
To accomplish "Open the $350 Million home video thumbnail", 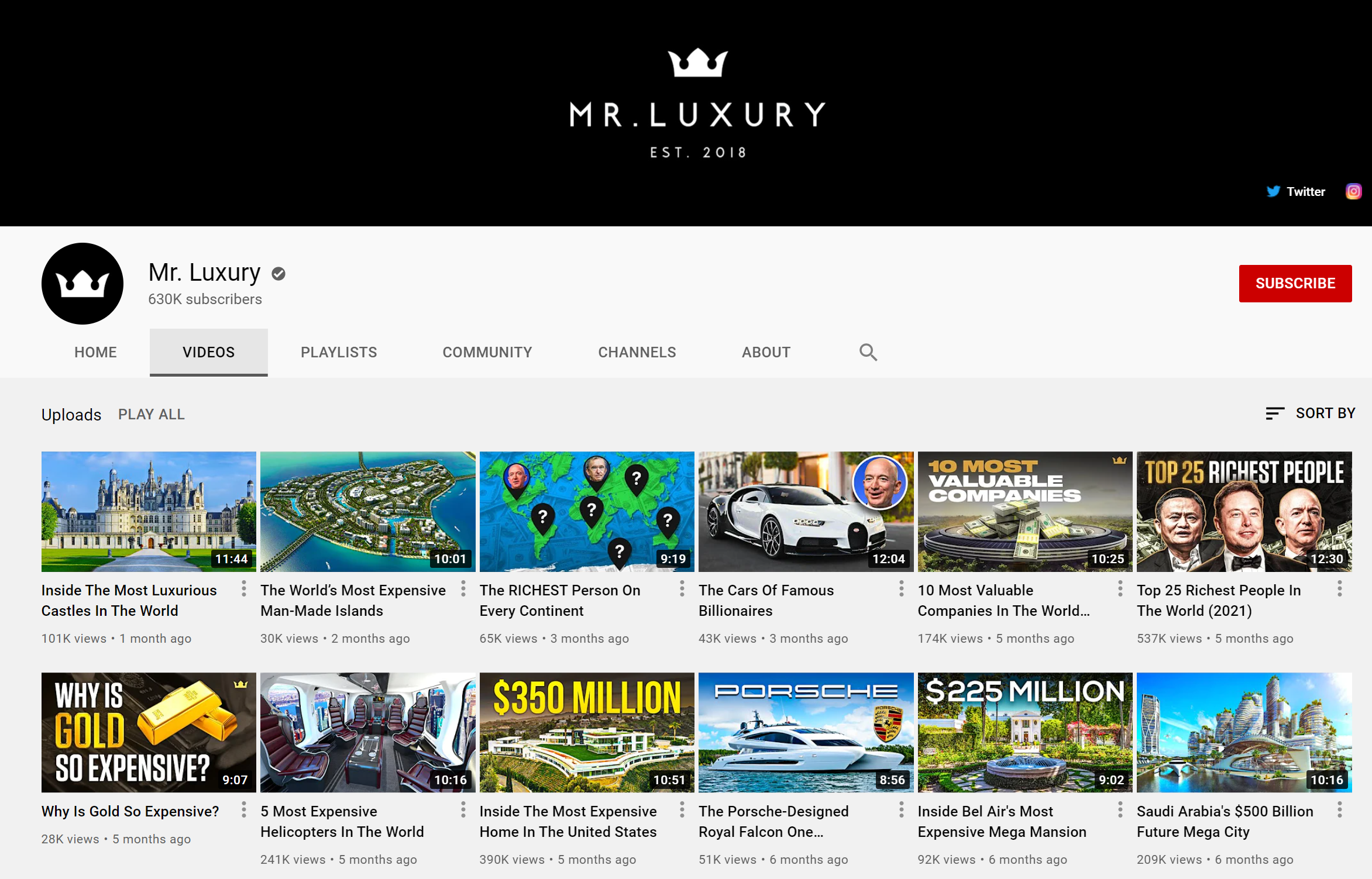I will (587, 733).
